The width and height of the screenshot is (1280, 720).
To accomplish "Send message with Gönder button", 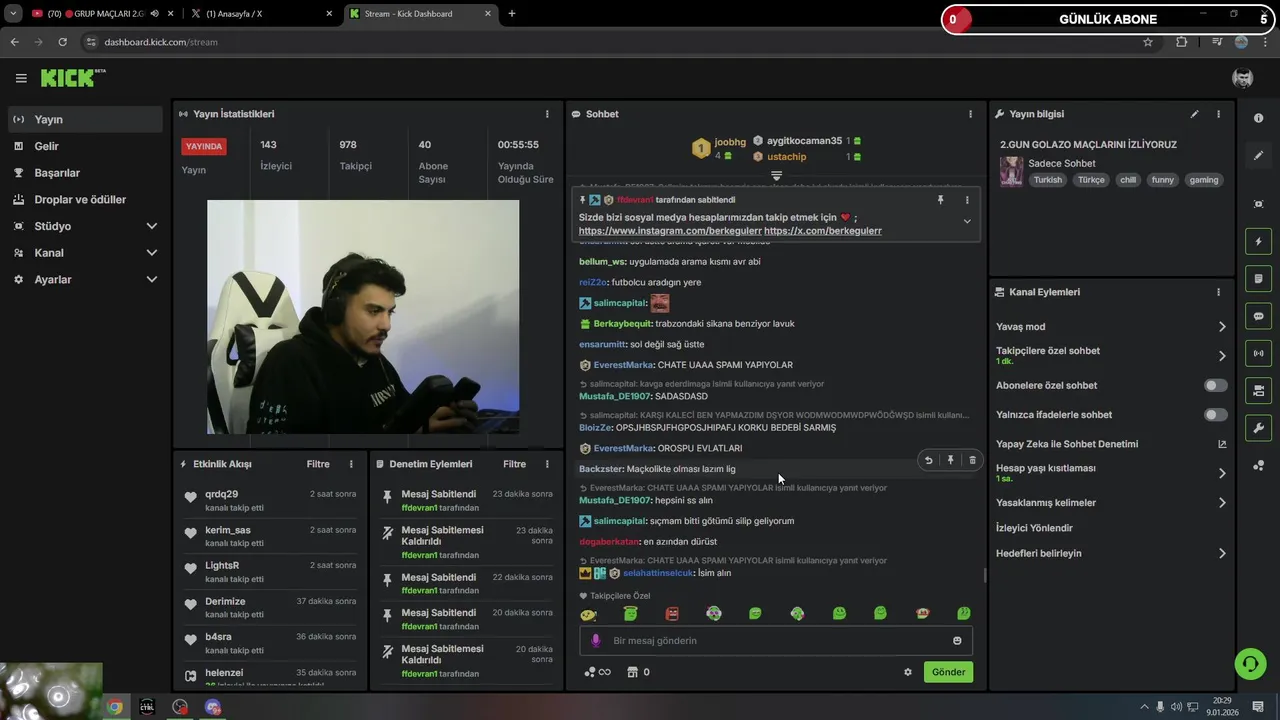I will pyautogui.click(x=948, y=672).
